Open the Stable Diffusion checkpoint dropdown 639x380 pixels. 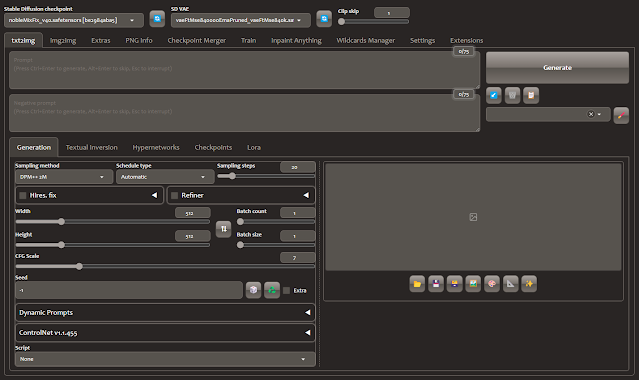point(74,20)
